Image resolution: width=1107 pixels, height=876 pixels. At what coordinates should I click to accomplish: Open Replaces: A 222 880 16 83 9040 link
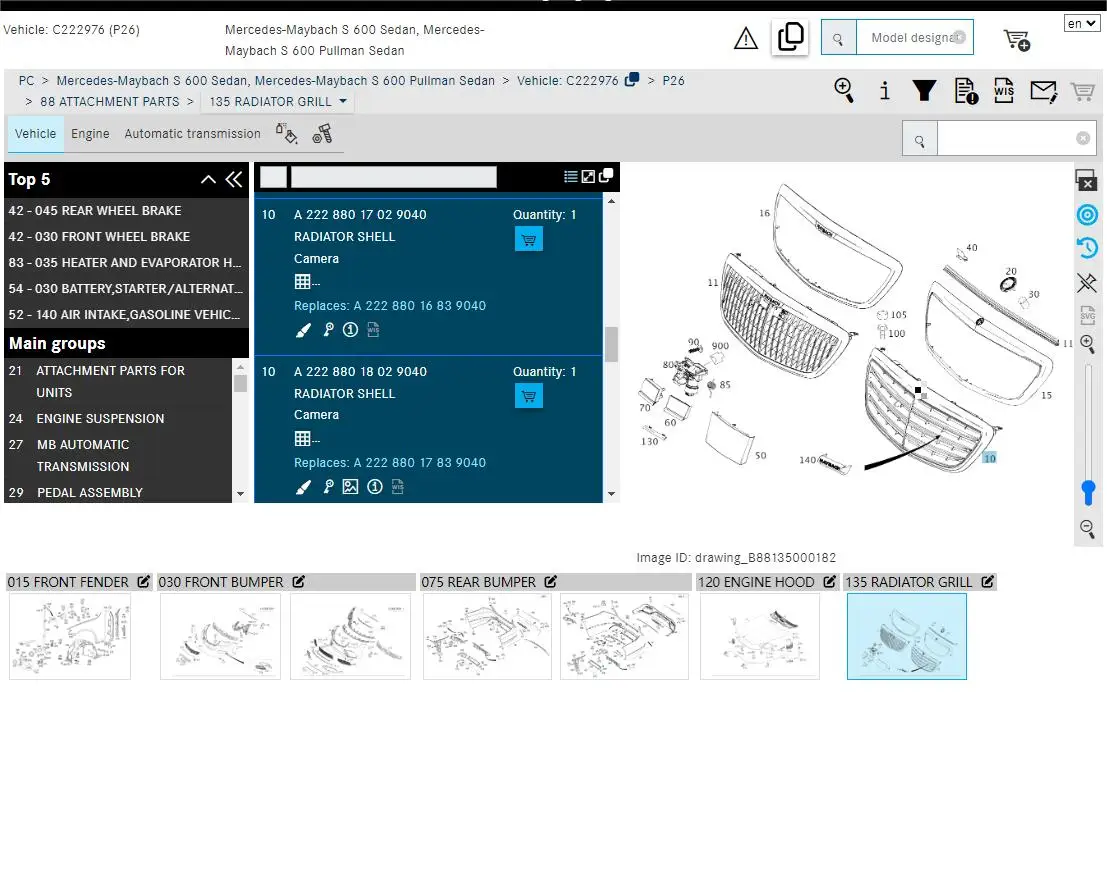[390, 306]
